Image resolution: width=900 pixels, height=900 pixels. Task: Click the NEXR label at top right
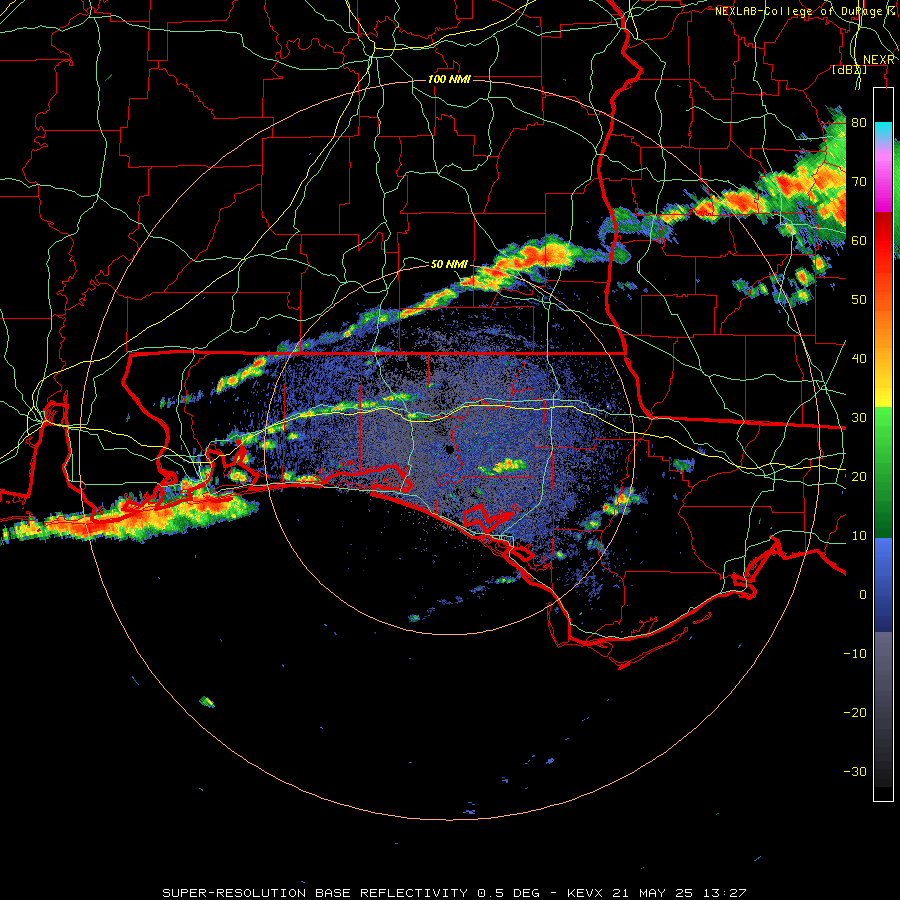pyautogui.click(x=879, y=60)
